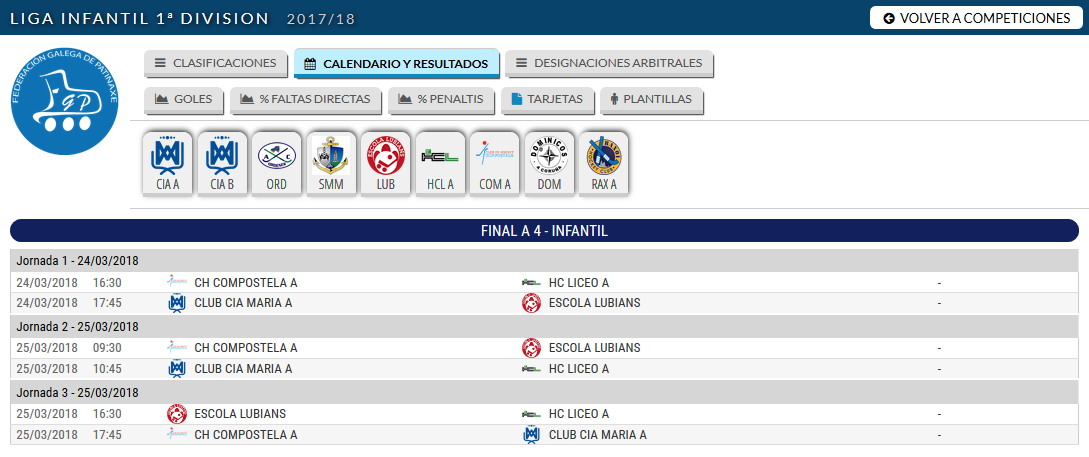Viewport: 1089px width, 457px height.
Task: Choose the ORD team crest
Action: pyautogui.click(x=276, y=164)
